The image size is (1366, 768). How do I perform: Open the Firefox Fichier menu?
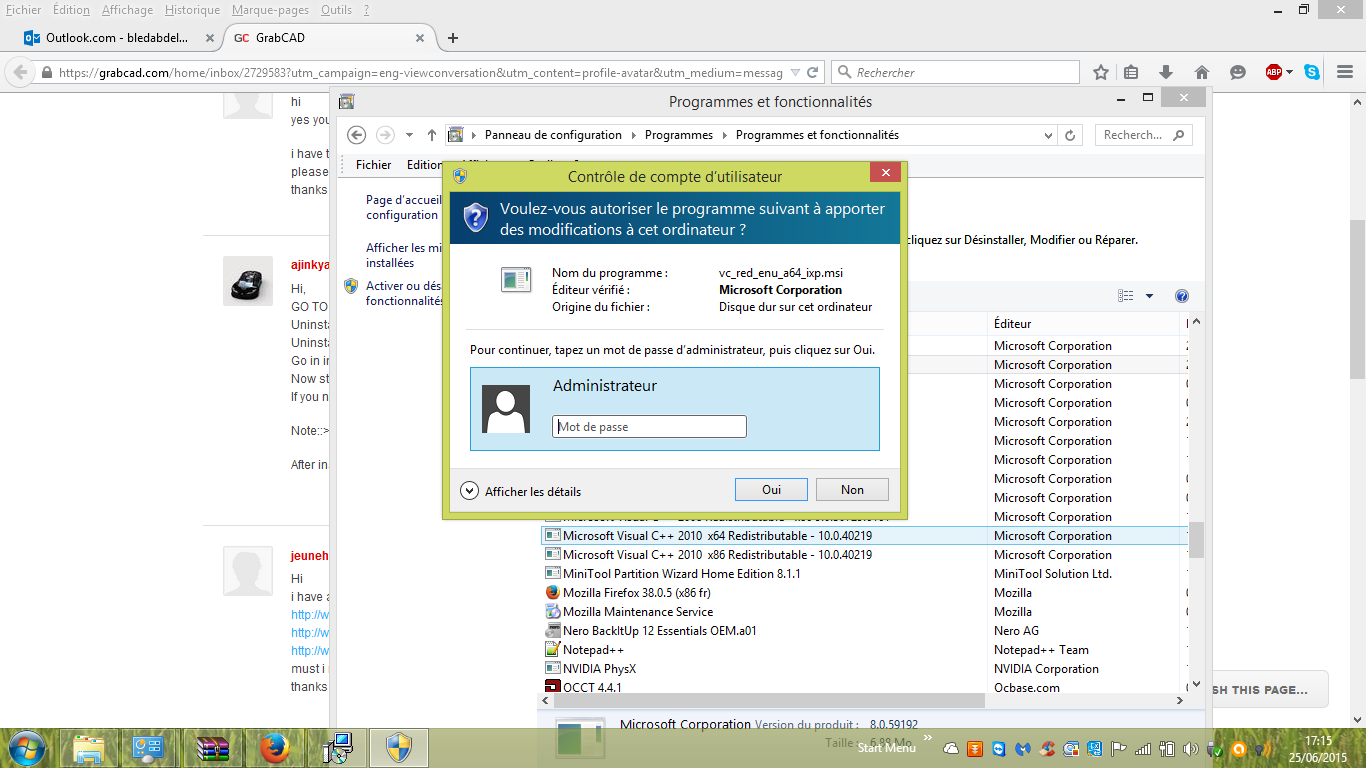pos(24,10)
